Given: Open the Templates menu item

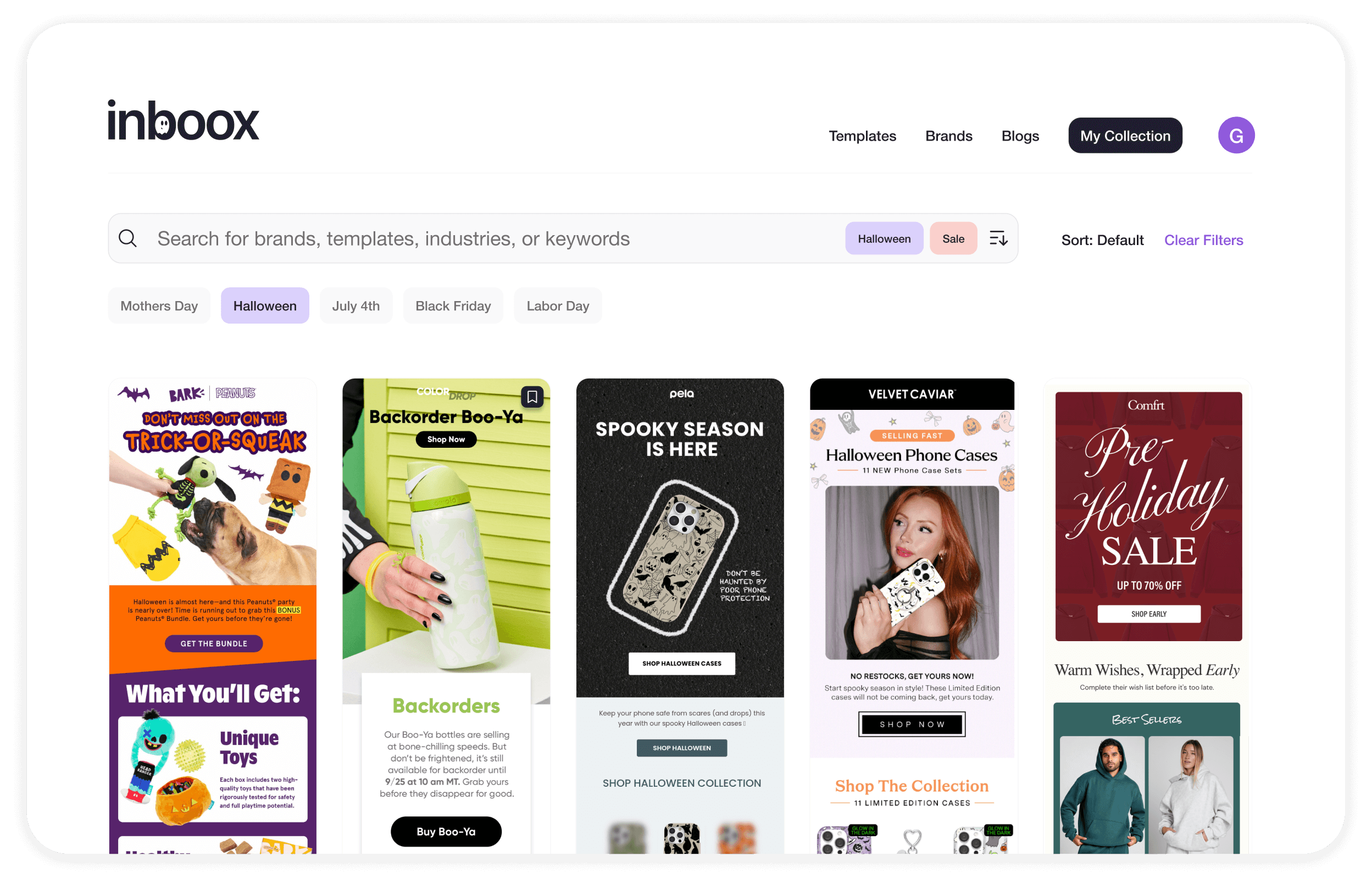Looking at the screenshot, I should click(862, 136).
